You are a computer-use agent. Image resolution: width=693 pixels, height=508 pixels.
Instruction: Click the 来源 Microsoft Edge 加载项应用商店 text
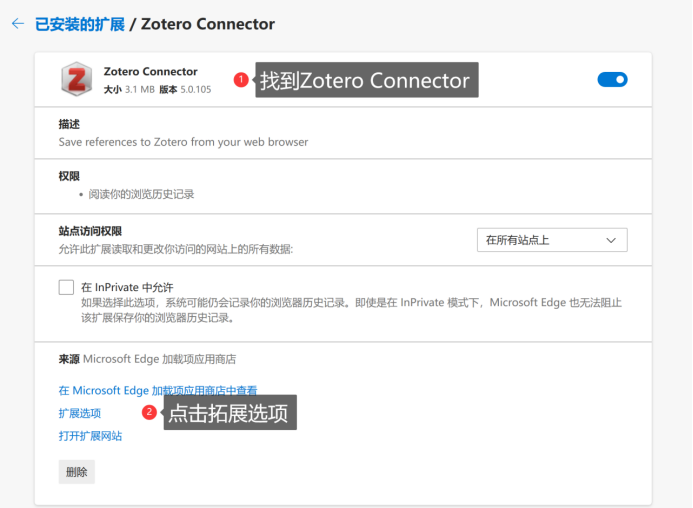click(147, 359)
